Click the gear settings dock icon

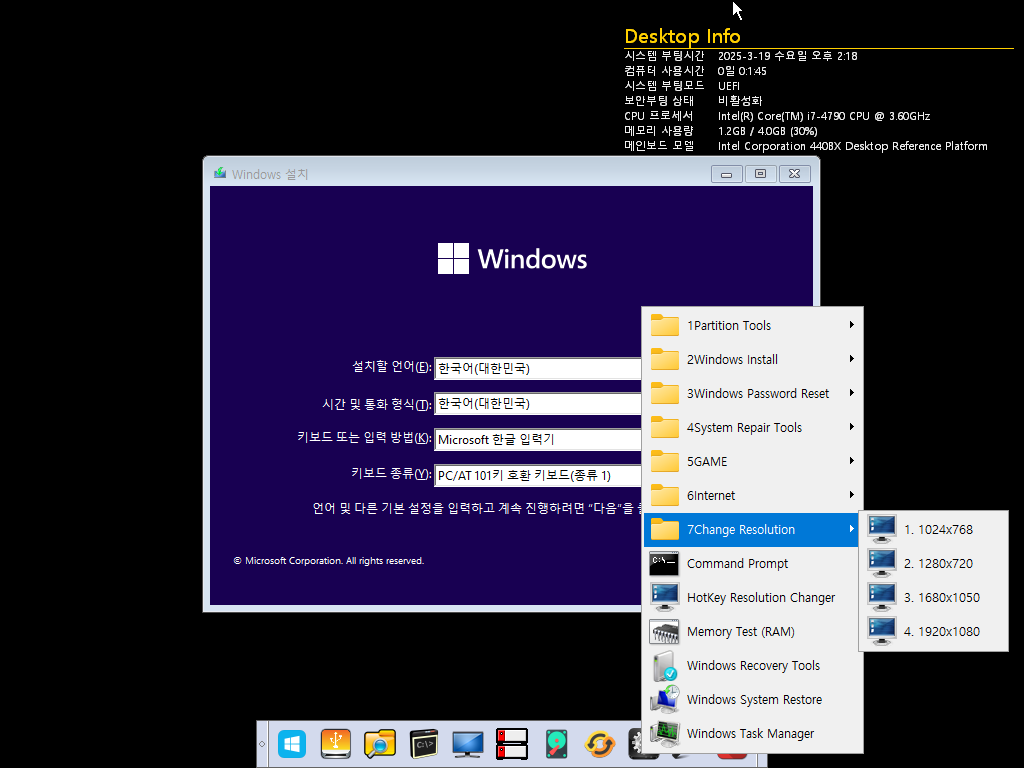point(635,744)
